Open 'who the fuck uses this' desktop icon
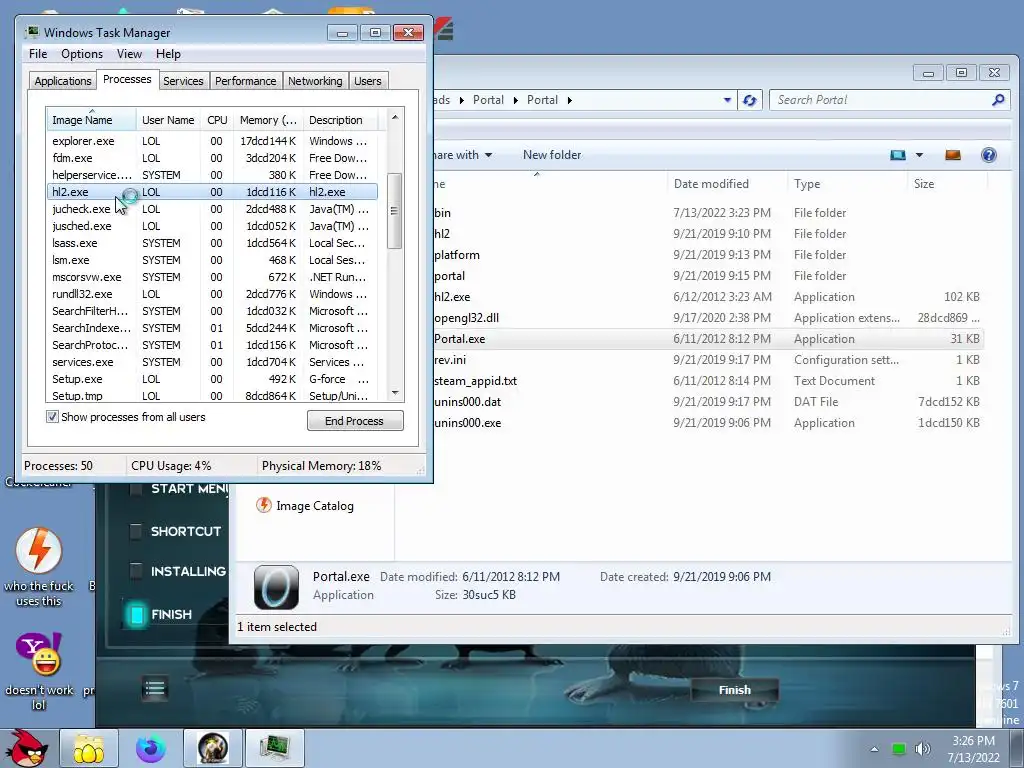This screenshot has width=1024, height=768. [39, 568]
